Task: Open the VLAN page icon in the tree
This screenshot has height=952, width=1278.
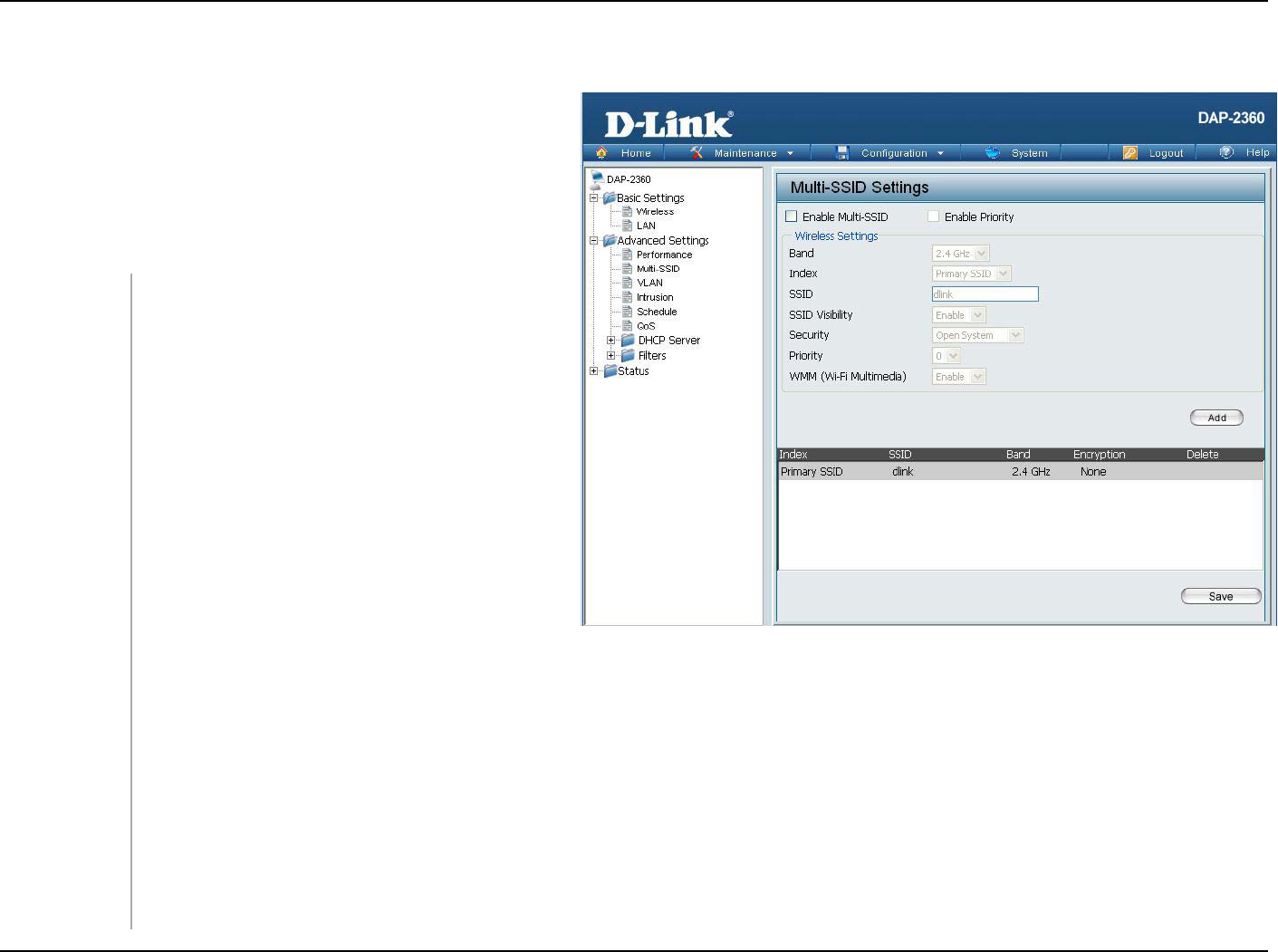Action: 628,283
